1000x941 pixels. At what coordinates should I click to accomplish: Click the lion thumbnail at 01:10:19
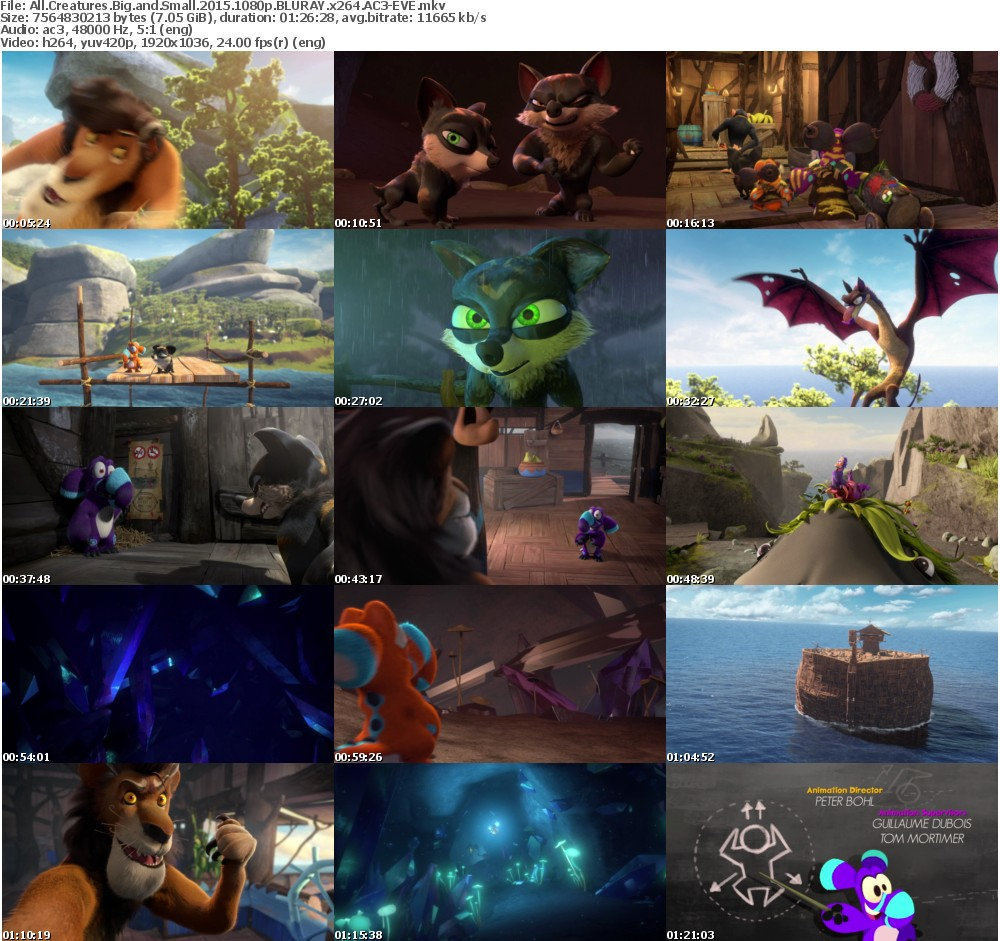coord(168,852)
